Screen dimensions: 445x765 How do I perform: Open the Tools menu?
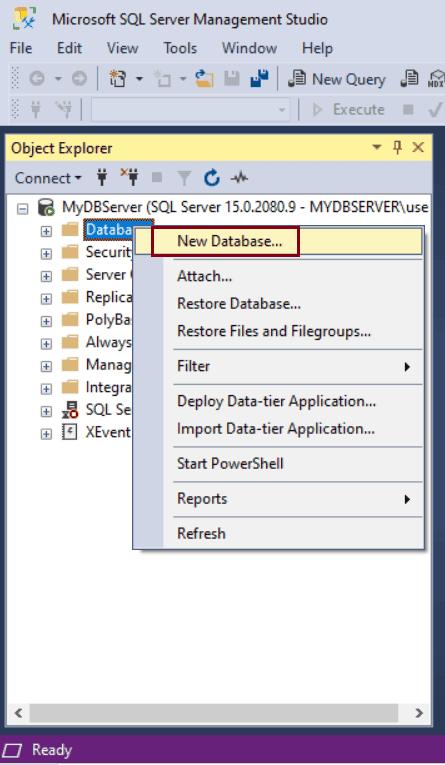click(x=180, y=48)
